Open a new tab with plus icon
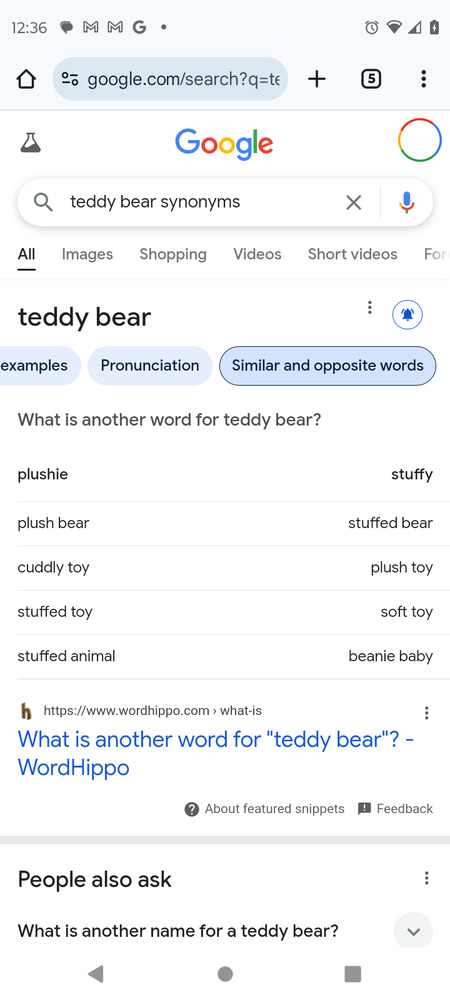The height and width of the screenshot is (1000, 450). point(316,79)
